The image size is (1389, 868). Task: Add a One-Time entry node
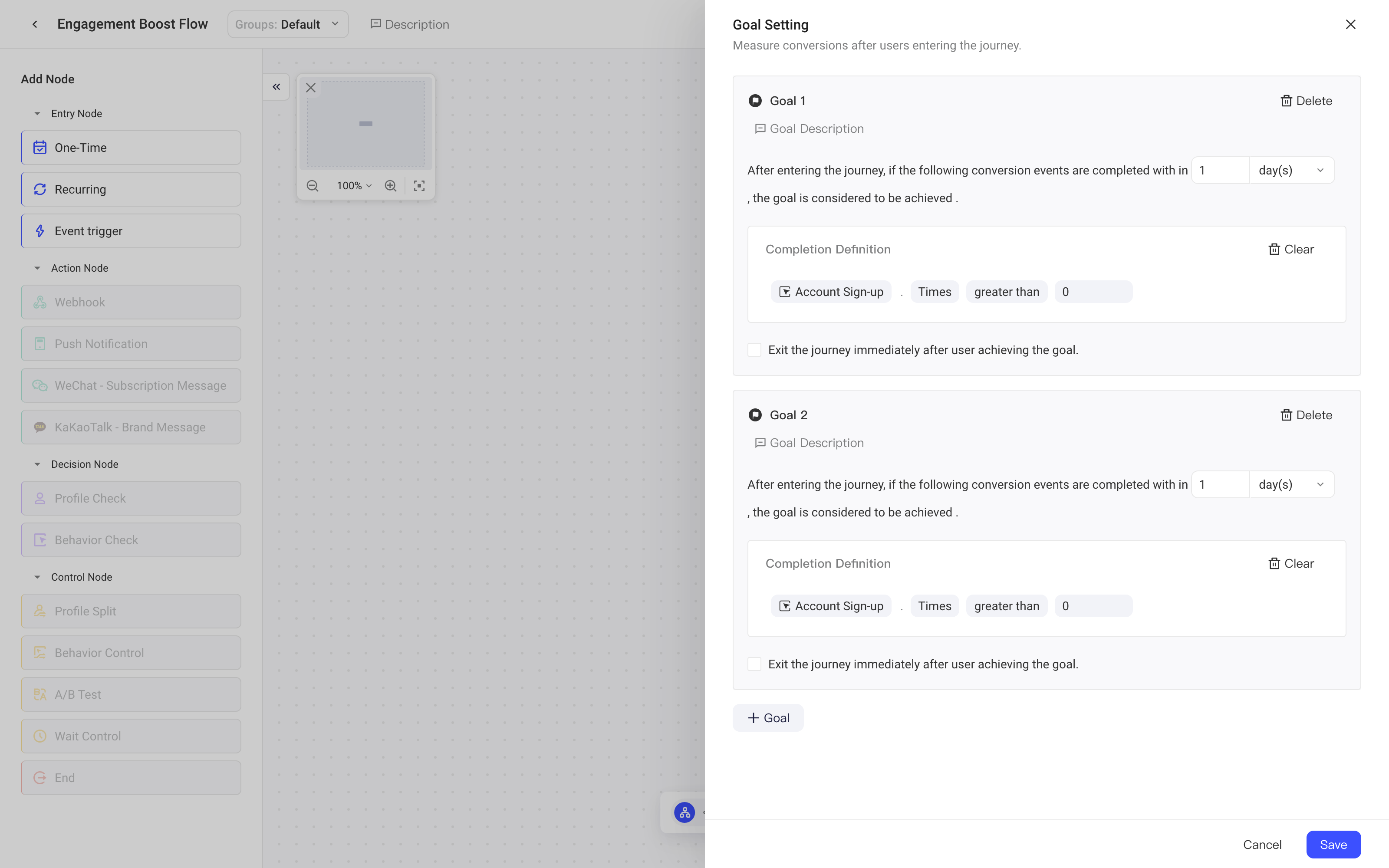click(131, 148)
